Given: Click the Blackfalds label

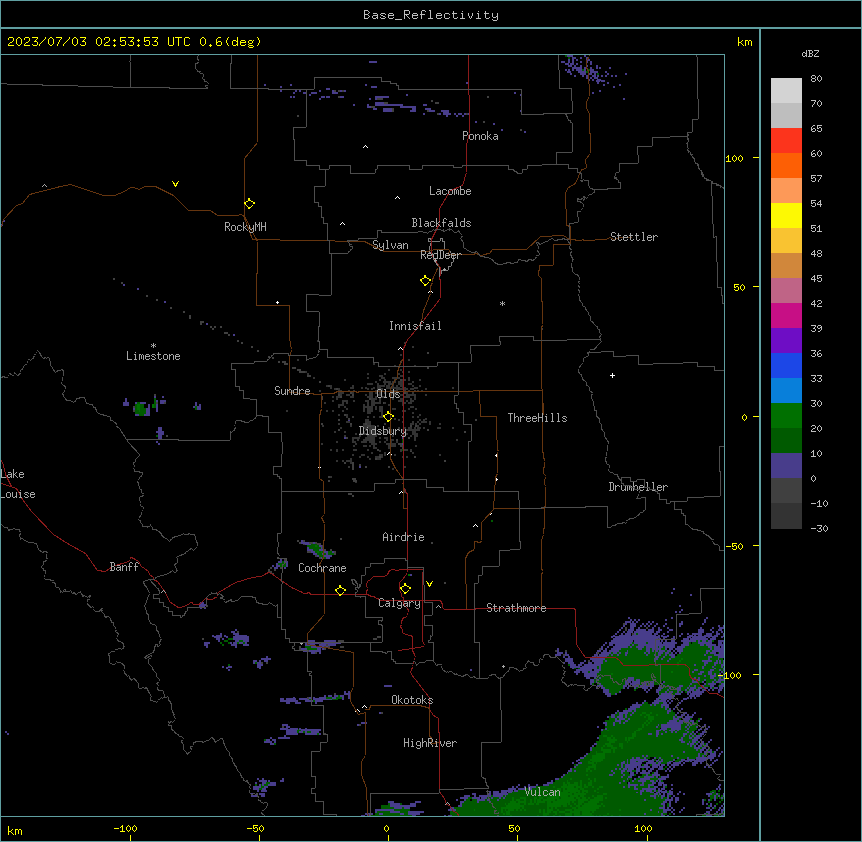Looking at the screenshot, I should [441, 223].
